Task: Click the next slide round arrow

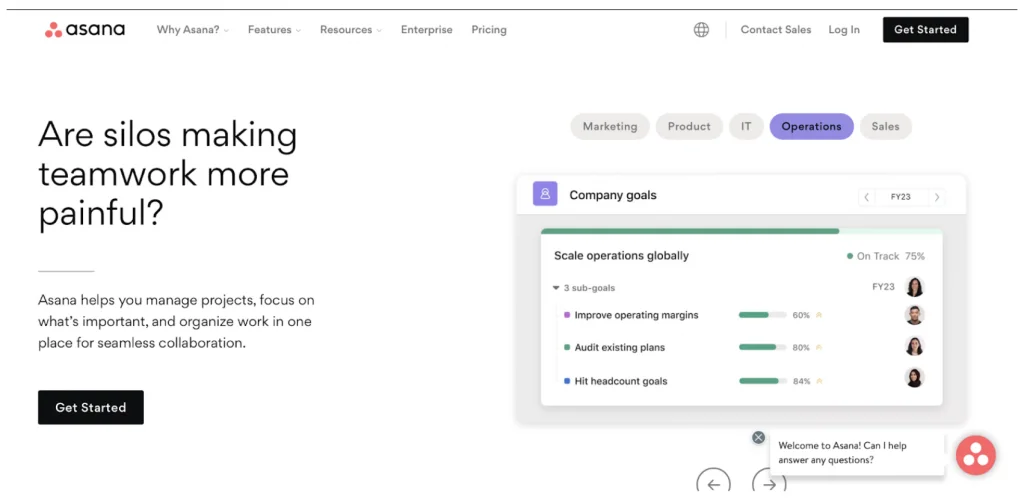Action: (x=769, y=483)
